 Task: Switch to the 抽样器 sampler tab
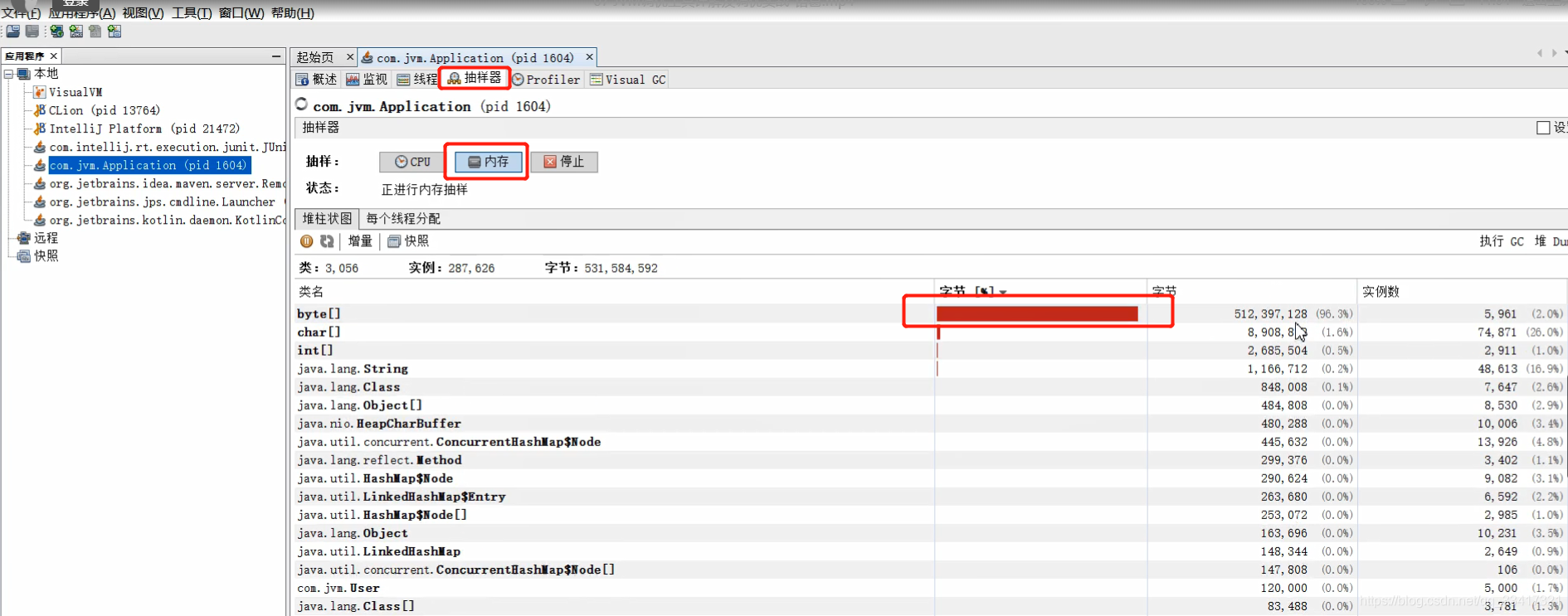point(475,78)
